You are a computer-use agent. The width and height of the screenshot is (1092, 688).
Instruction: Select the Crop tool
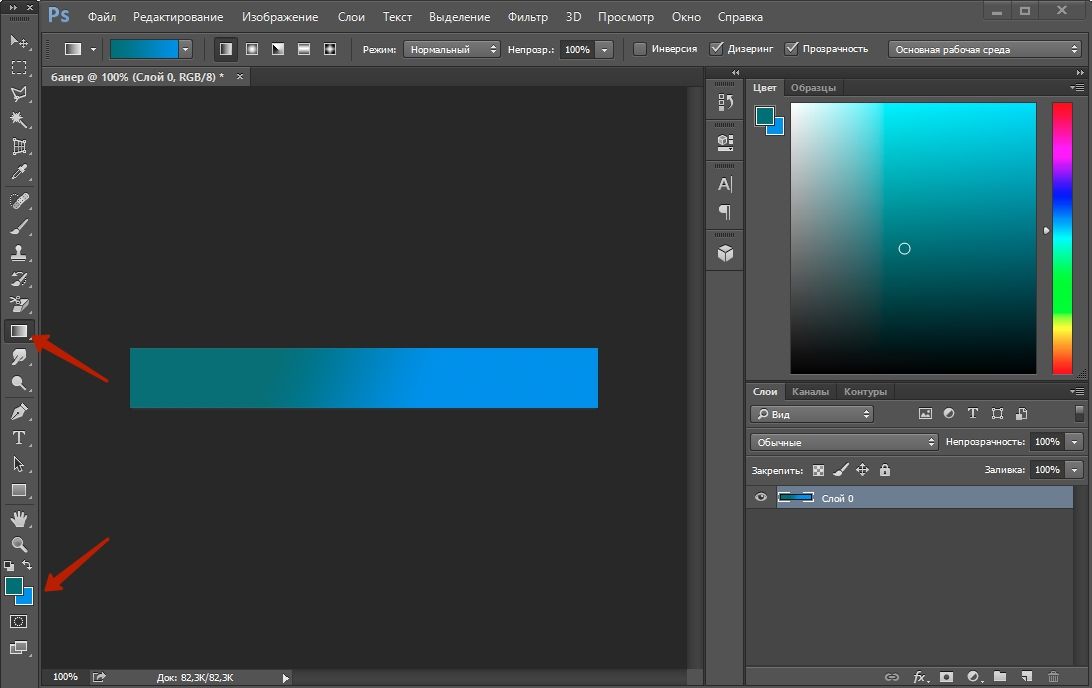[19, 146]
